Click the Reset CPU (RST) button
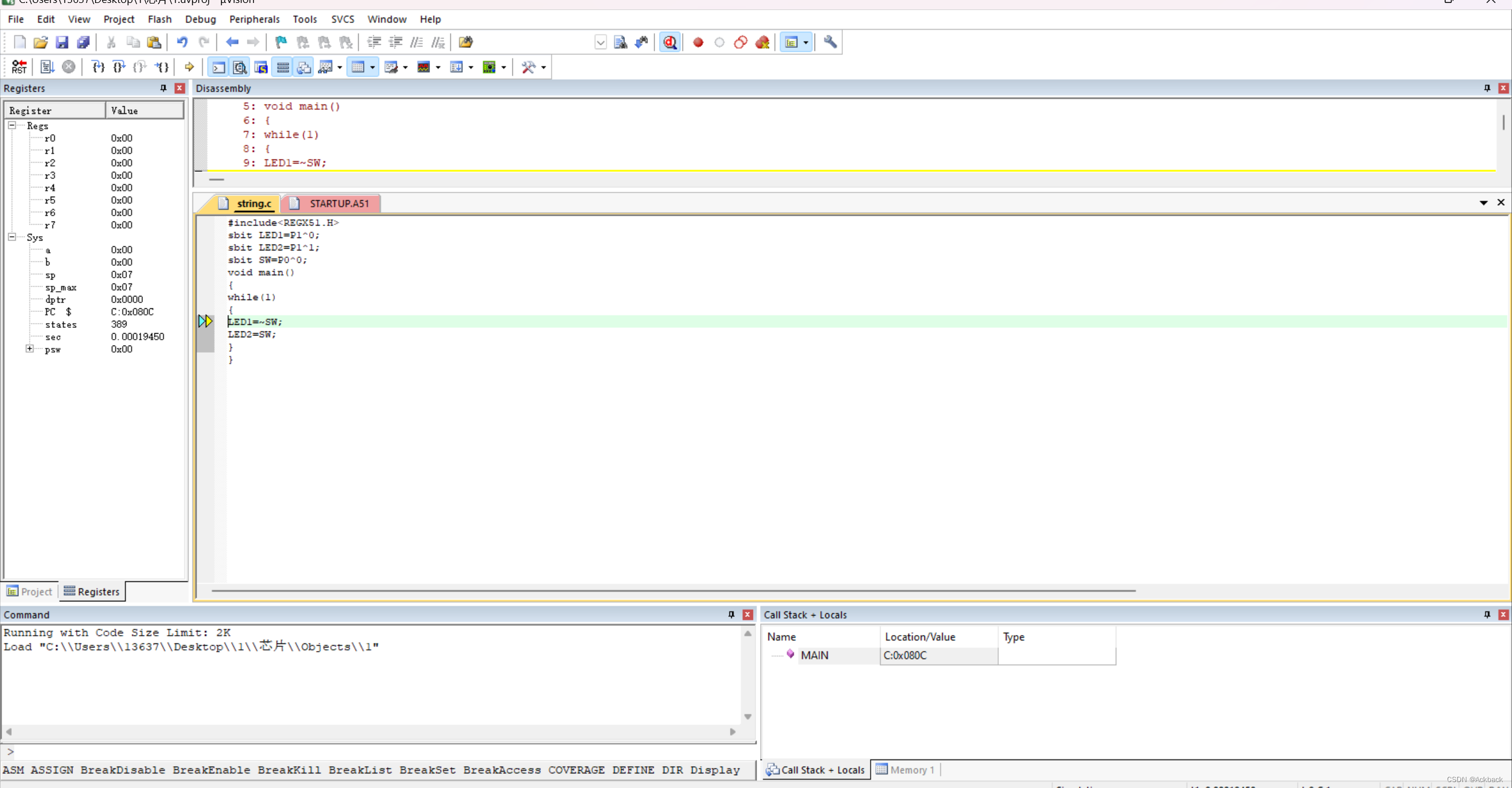Viewport: 1512px width, 788px height. 19,67
